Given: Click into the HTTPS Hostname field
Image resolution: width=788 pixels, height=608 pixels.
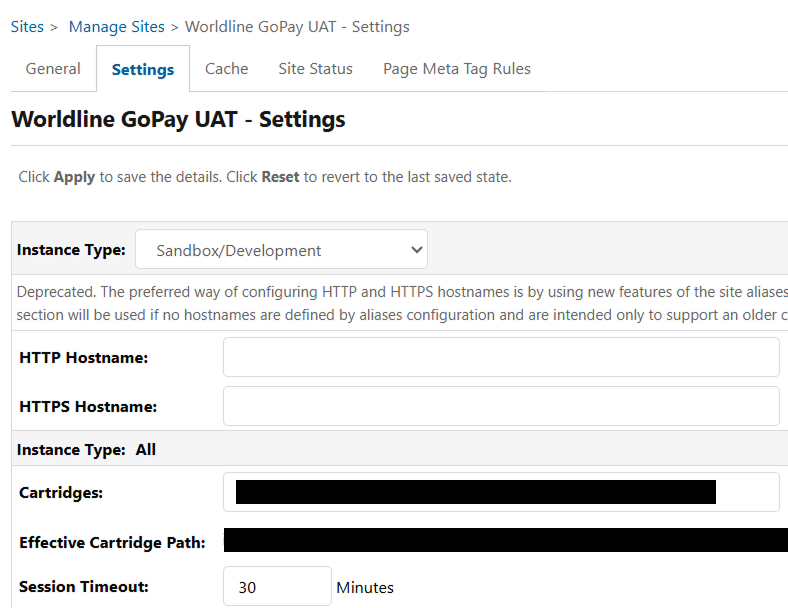Looking at the screenshot, I should click(x=501, y=406).
